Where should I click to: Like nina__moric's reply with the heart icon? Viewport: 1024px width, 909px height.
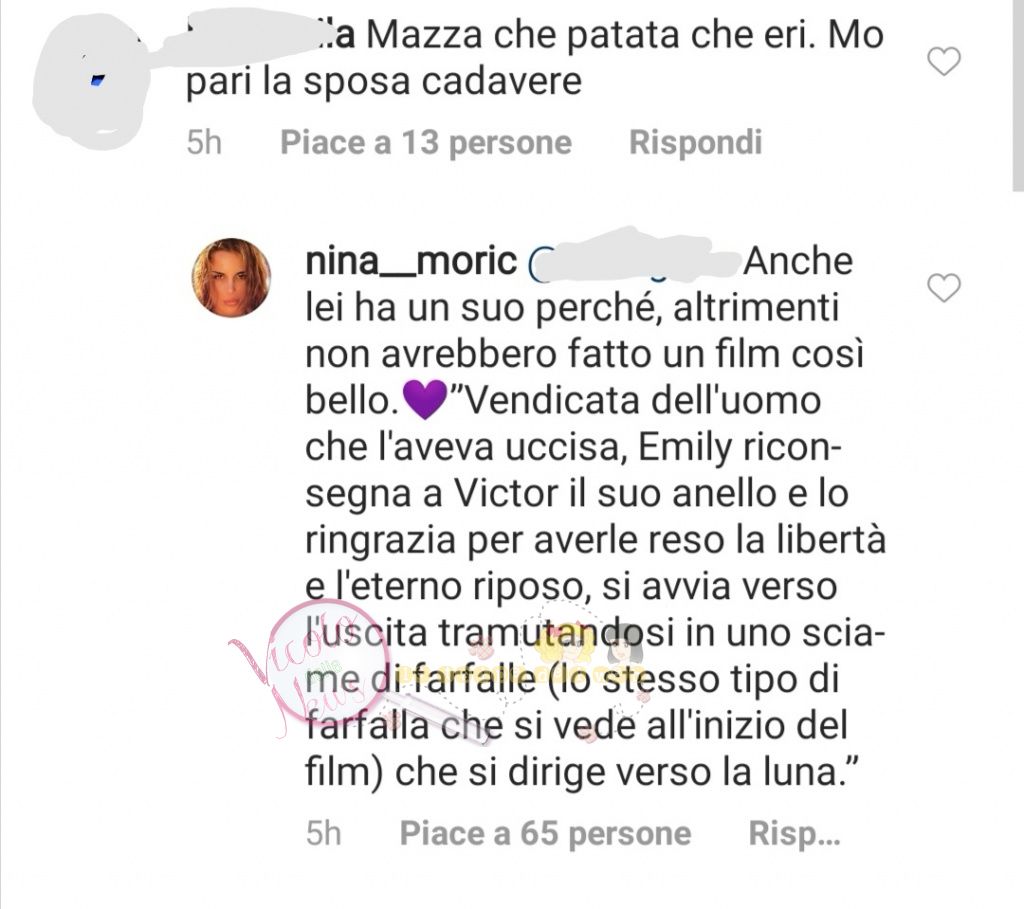pyautogui.click(x=944, y=289)
